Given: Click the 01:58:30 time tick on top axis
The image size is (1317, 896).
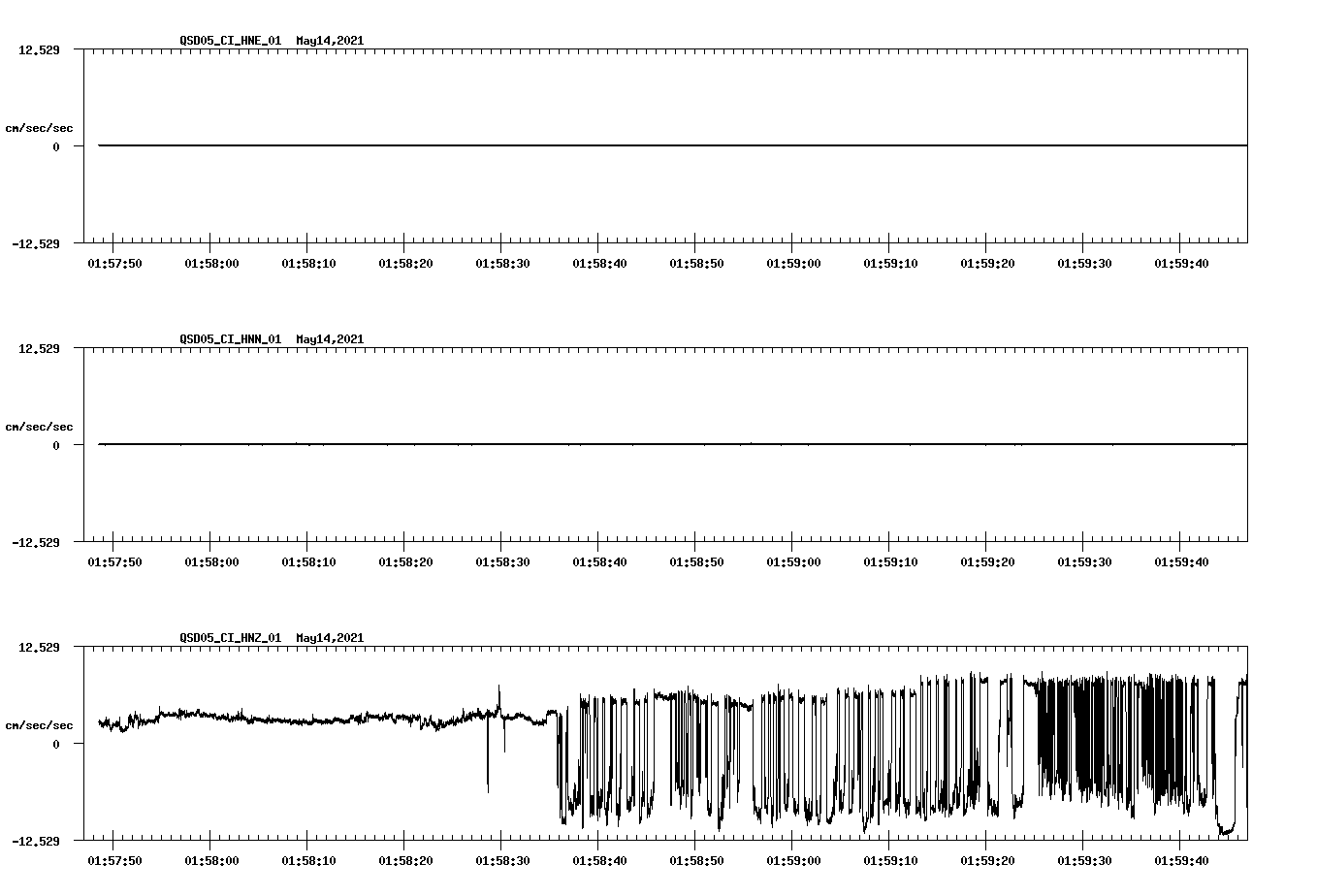Looking at the screenshot, I should 500,262.
